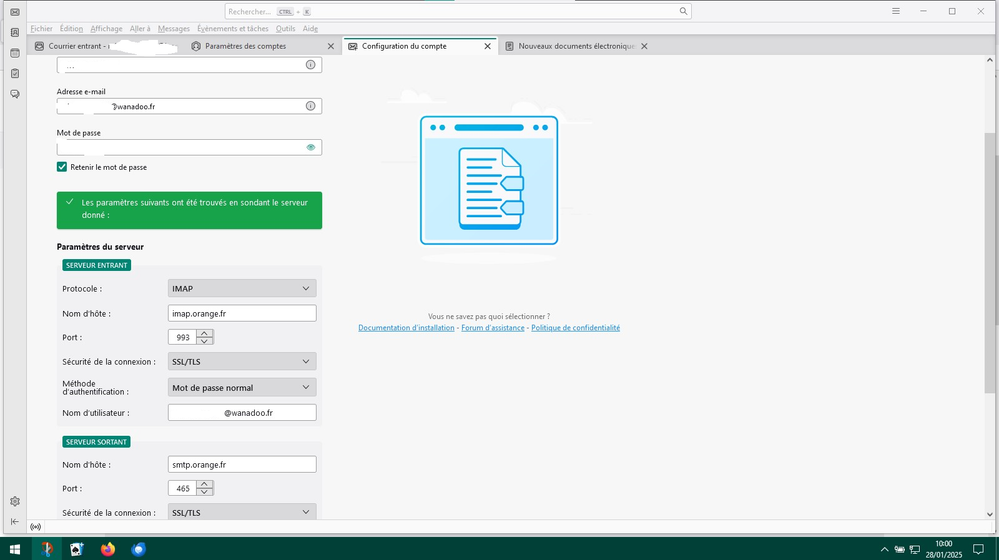Click incoming port number field 993
The image size is (999, 560).
coord(183,337)
